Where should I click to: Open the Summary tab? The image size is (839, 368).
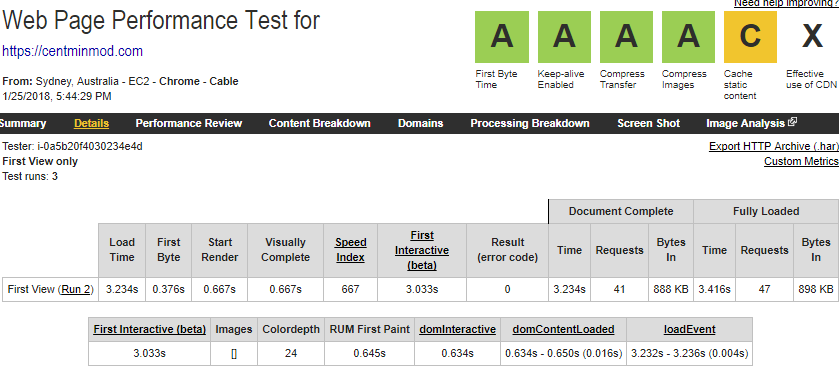(x=22, y=124)
